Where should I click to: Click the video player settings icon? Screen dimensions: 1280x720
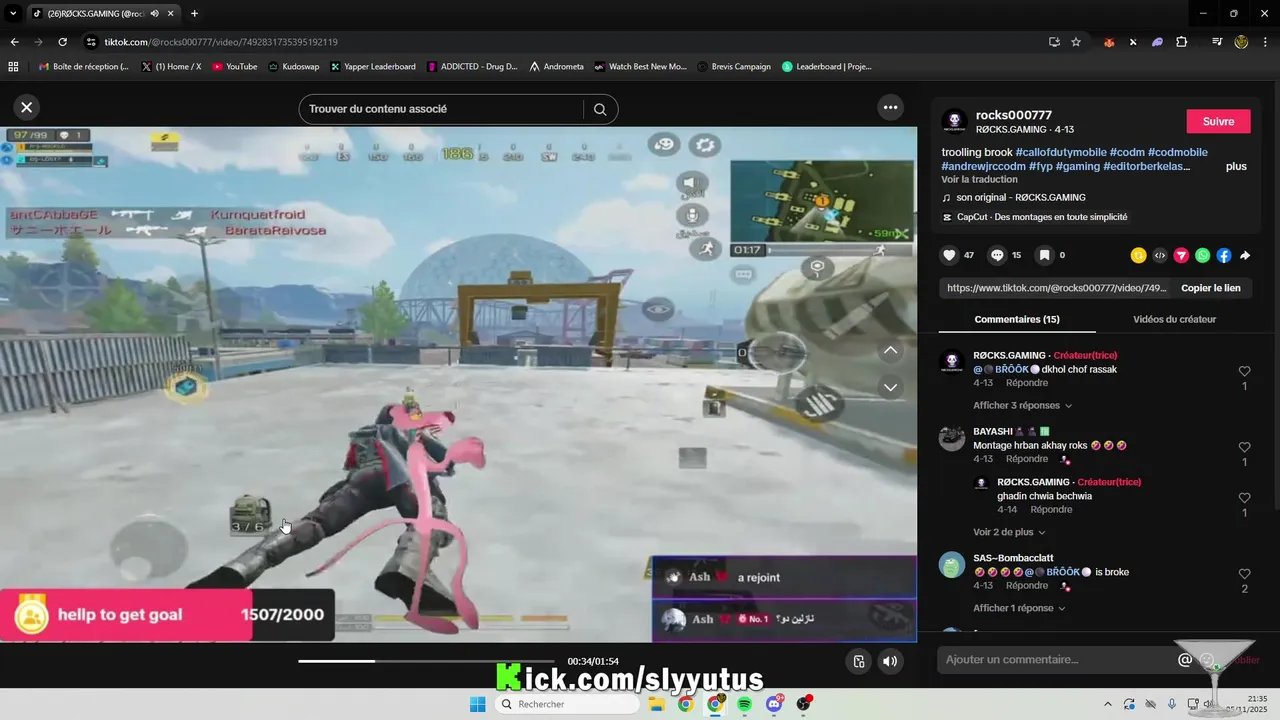859,661
